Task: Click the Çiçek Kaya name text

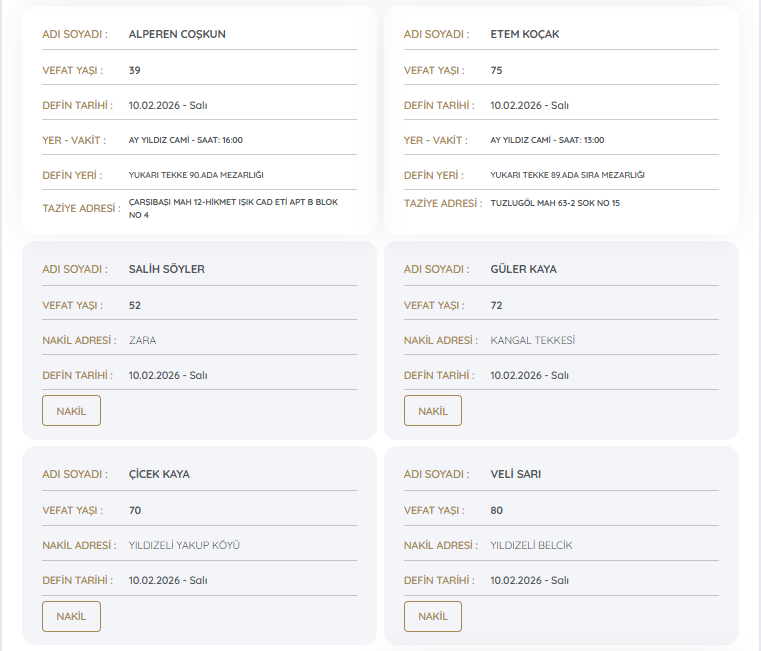Action: click(x=159, y=474)
